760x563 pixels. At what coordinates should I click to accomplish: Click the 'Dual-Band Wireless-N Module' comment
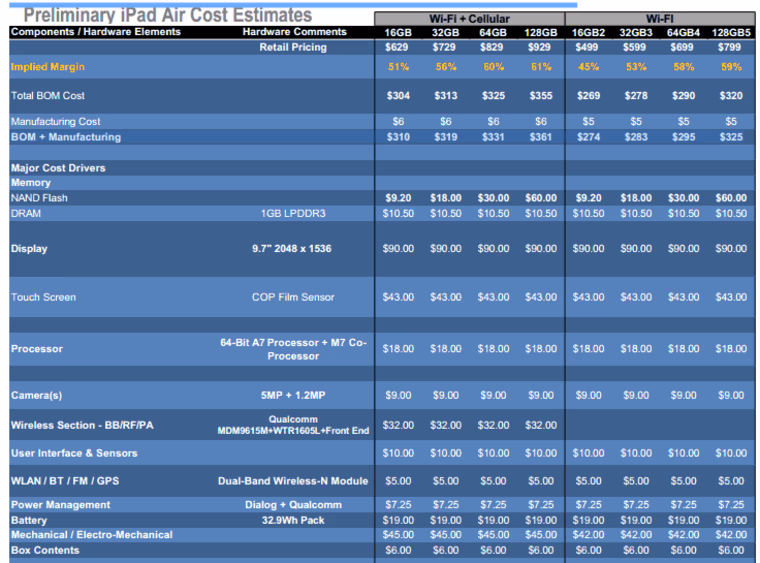293,481
